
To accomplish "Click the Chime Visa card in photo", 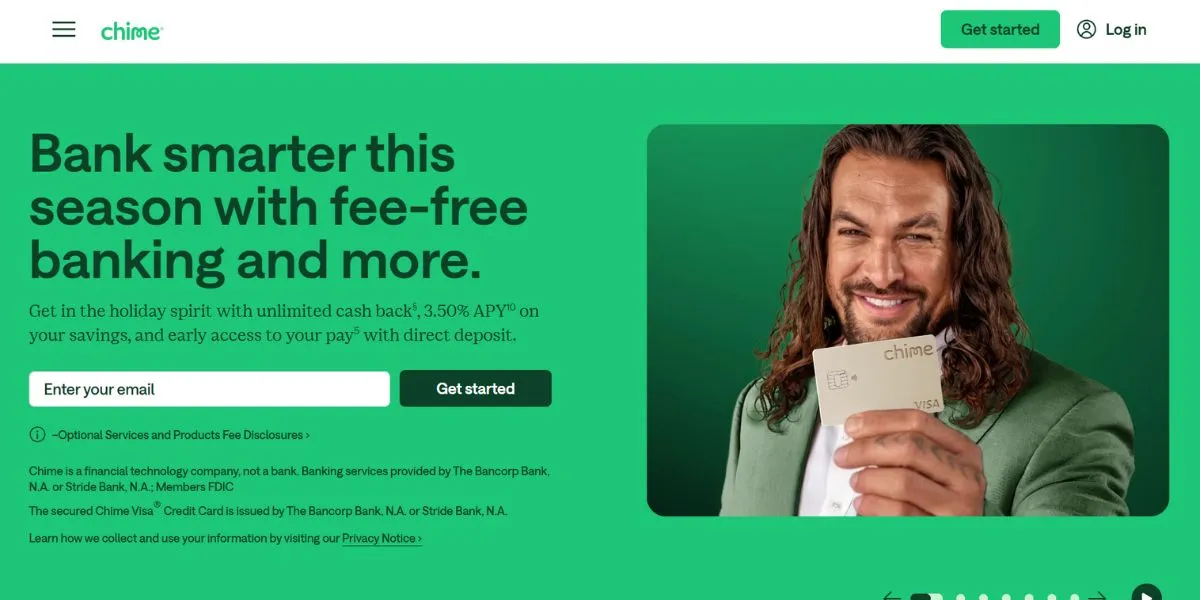I will pyautogui.click(x=878, y=380).
